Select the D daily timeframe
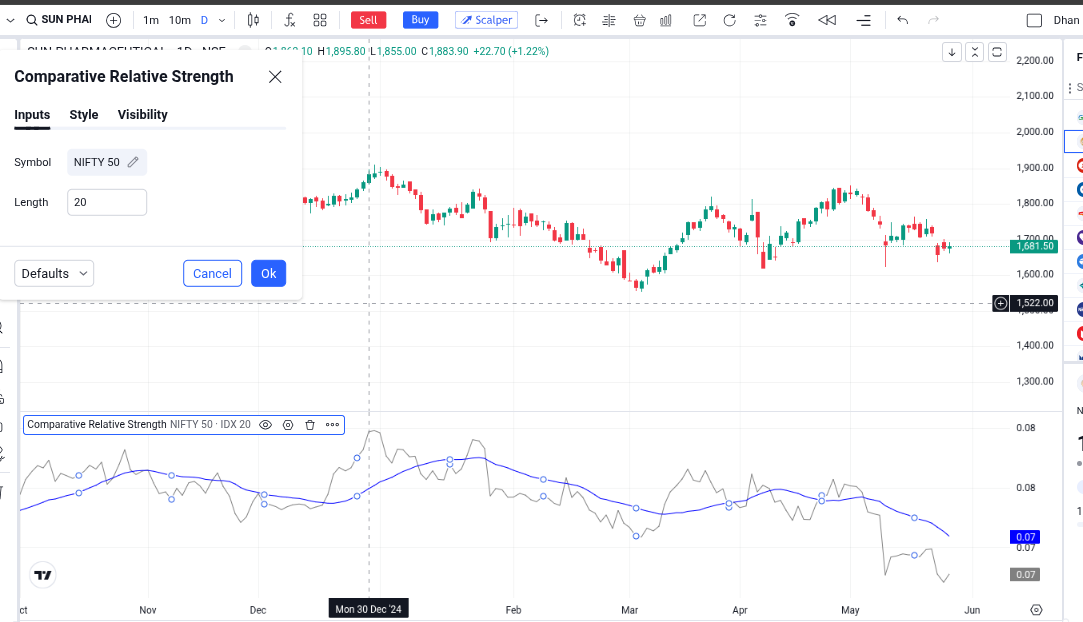Screen dimensions: 1083x622 204,21
